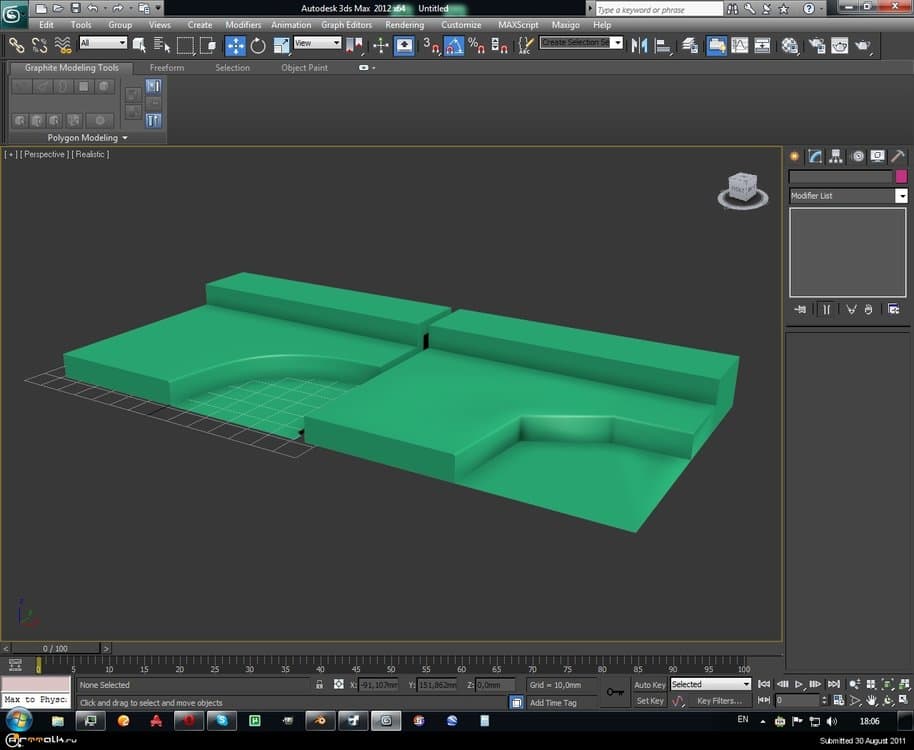The image size is (914, 750).
Task: Toggle the Spinner Snap button
Action: (x=499, y=45)
